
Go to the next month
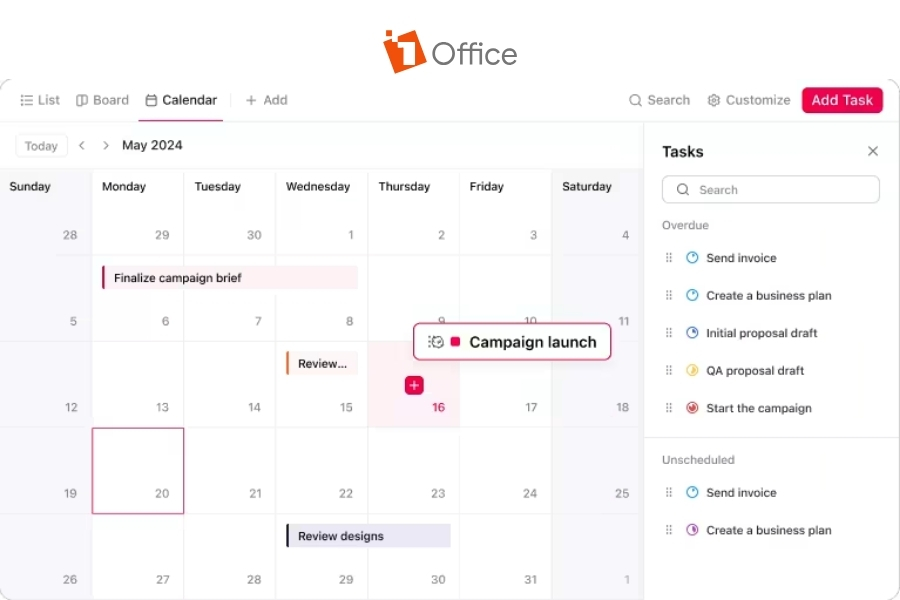pyautogui.click(x=106, y=145)
